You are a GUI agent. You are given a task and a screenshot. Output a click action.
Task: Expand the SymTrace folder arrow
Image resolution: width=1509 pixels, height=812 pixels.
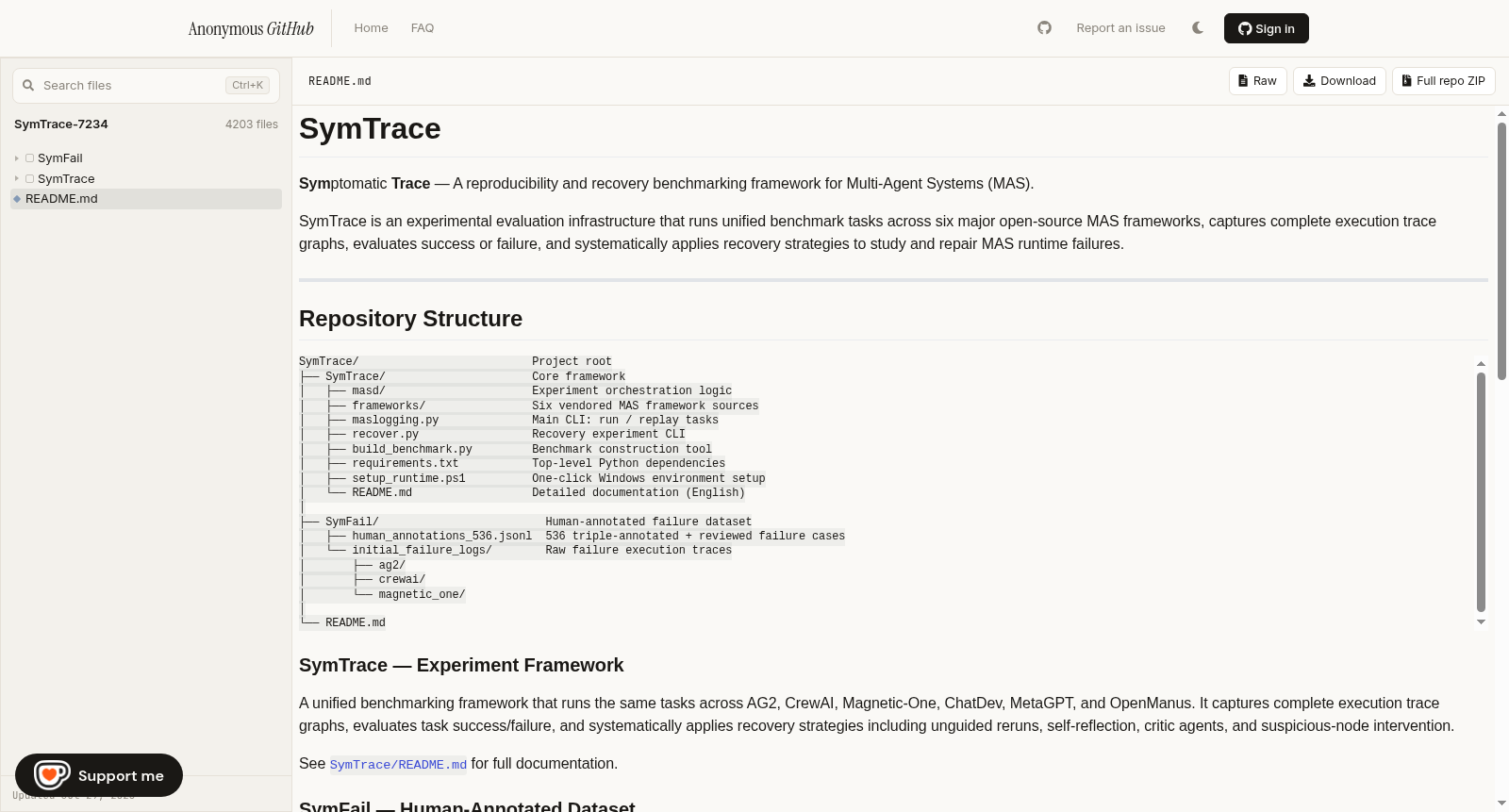click(17, 179)
